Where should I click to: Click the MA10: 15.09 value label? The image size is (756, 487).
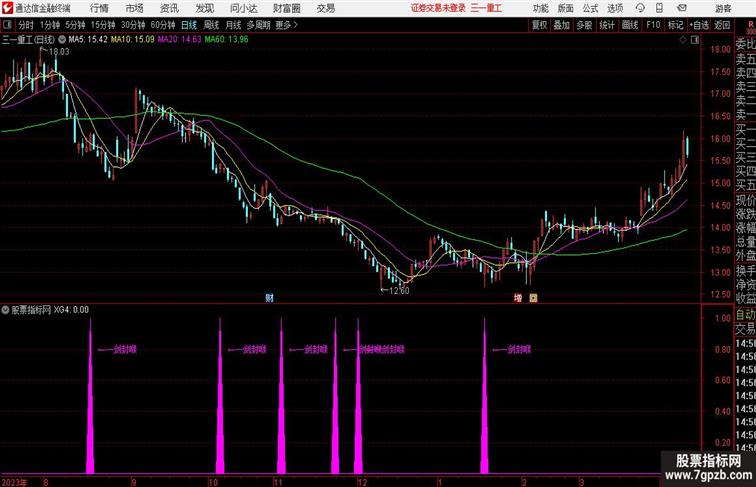point(133,40)
